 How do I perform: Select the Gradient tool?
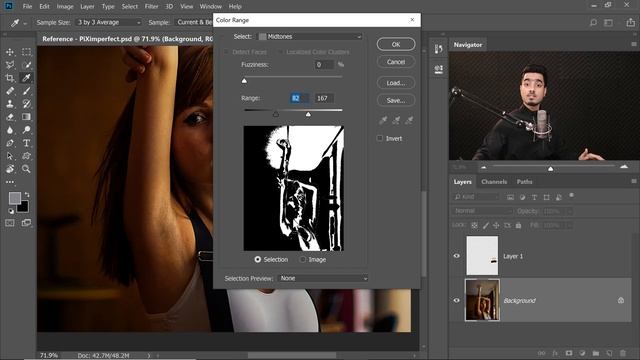click(x=26, y=117)
